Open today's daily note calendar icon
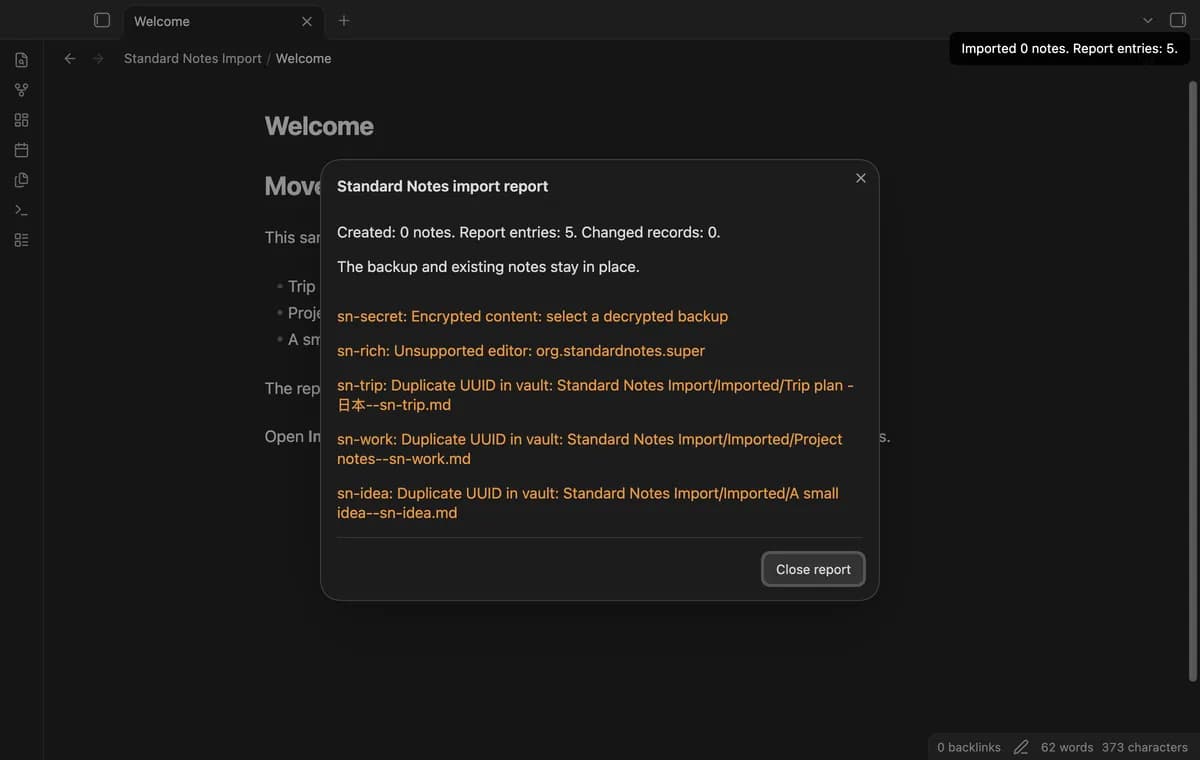Screen dimensions: 1200x760 point(21,150)
